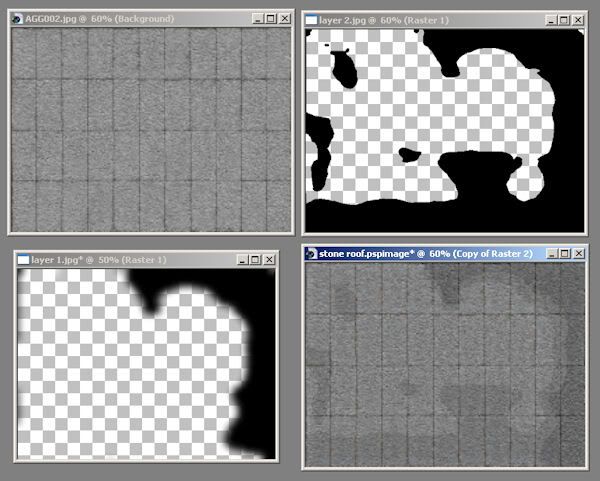Activate the layer 2.jpg window title bar
The width and height of the screenshot is (600, 481).
click(444, 20)
